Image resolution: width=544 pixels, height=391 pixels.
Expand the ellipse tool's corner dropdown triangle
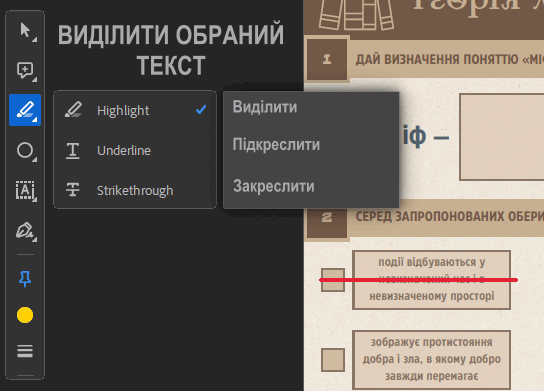35,160
